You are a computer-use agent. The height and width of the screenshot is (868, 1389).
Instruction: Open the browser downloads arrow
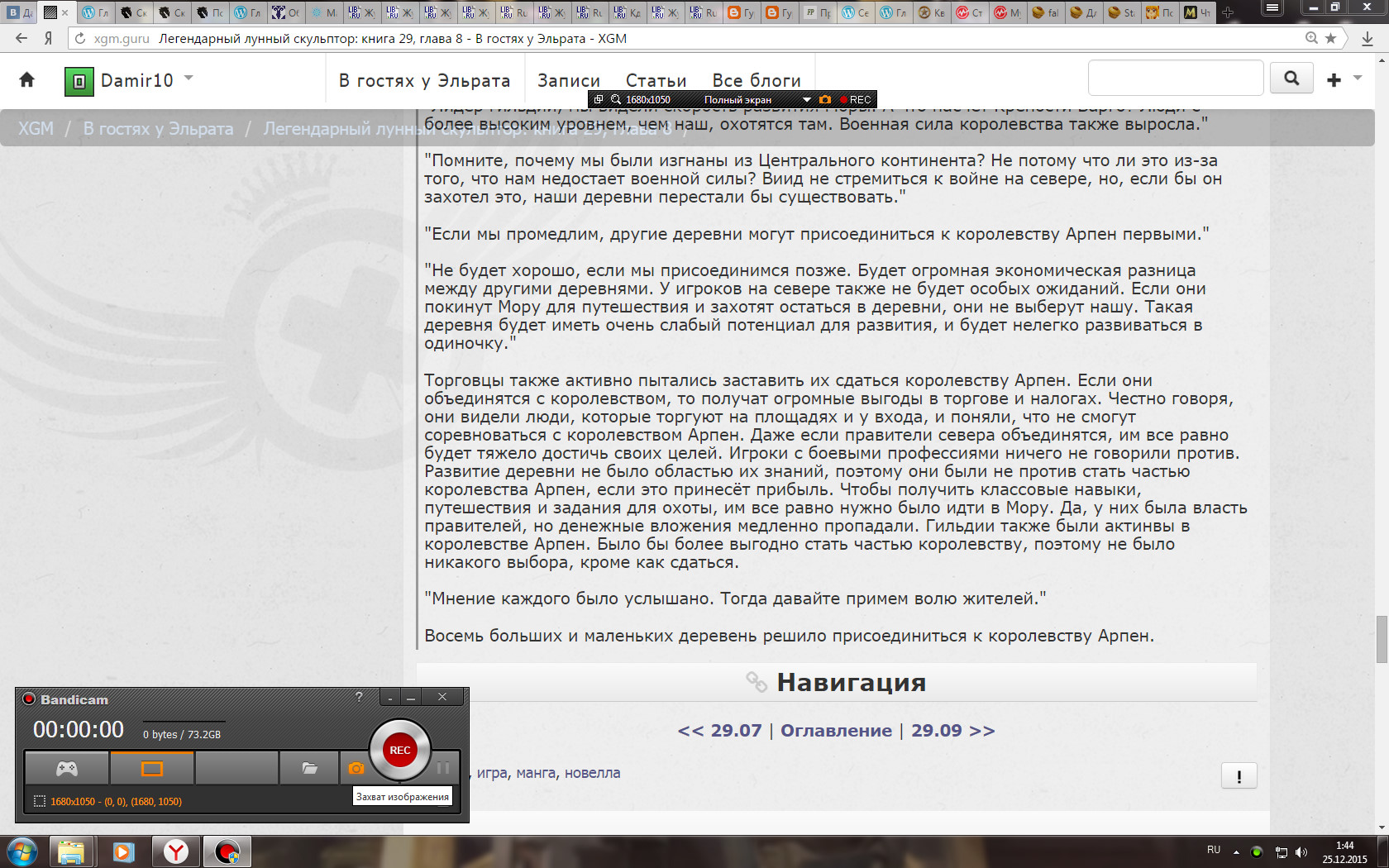(x=1368, y=38)
